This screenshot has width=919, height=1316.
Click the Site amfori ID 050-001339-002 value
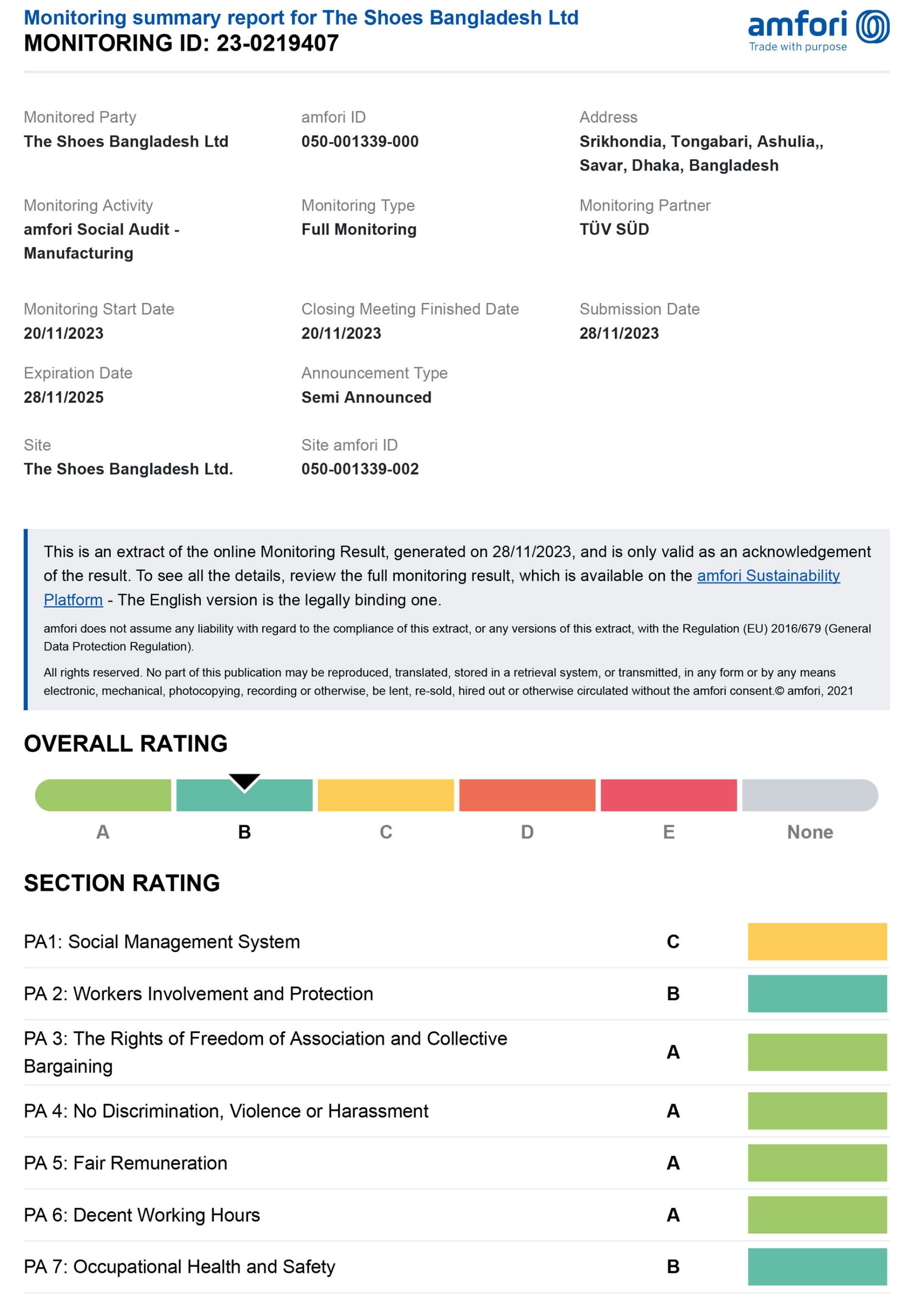360,469
